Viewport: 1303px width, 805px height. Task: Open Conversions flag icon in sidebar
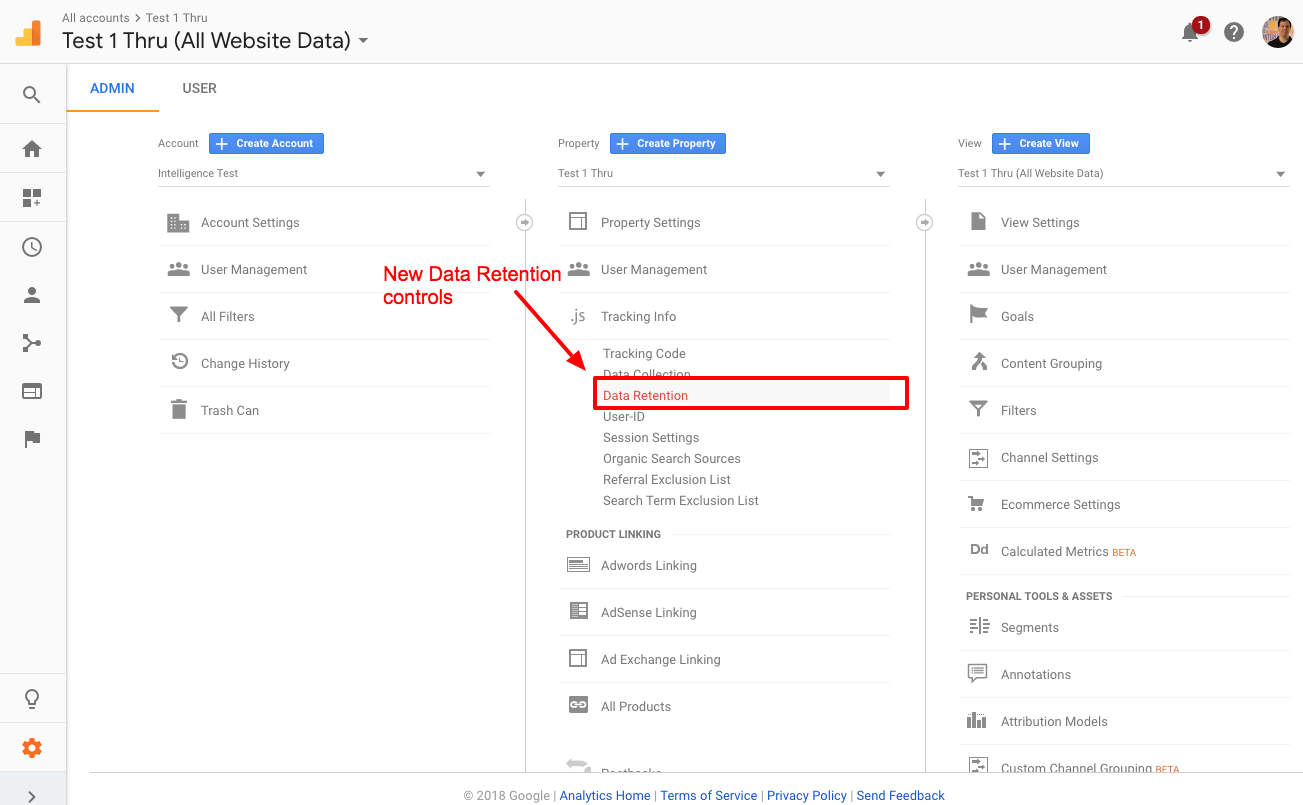click(x=32, y=439)
